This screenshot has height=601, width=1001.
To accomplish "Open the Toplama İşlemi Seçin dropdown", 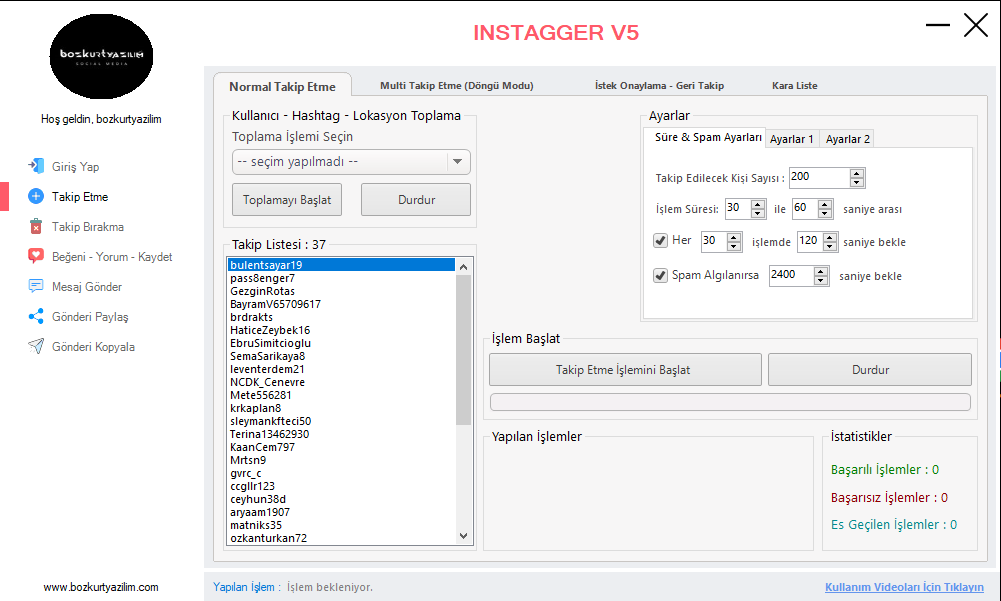I will click(351, 162).
